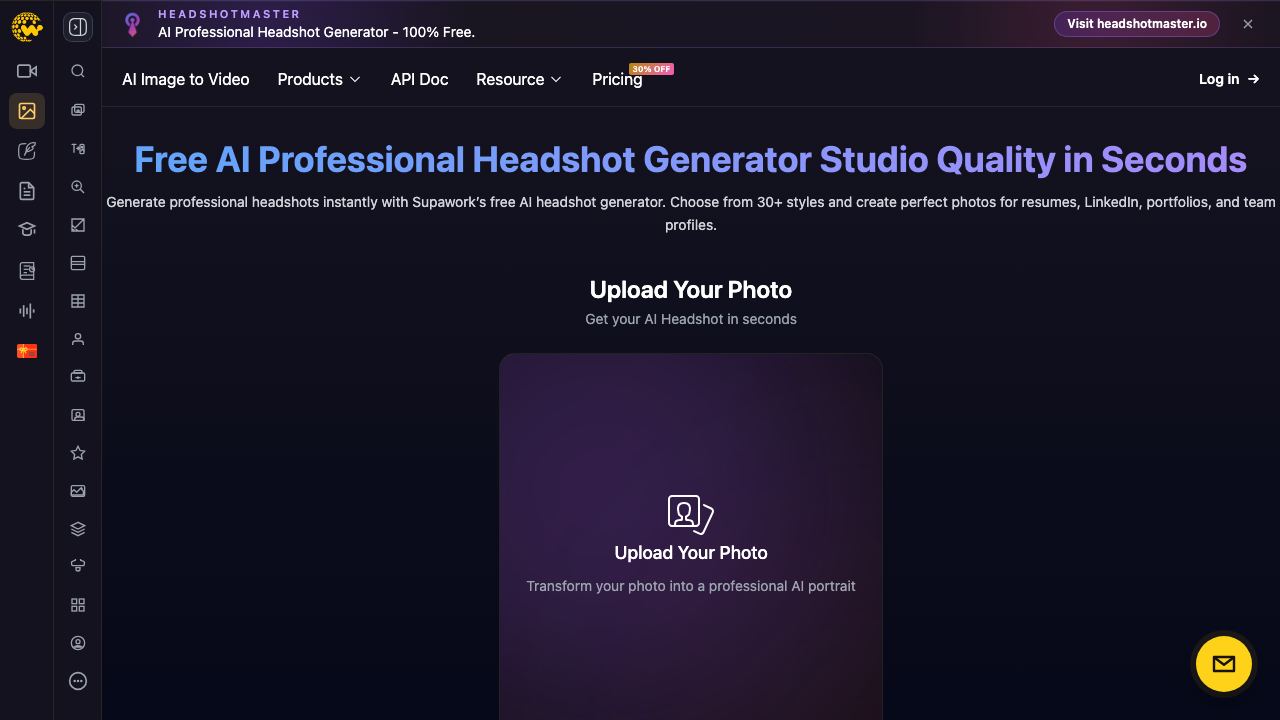This screenshot has width=1280, height=720.
Task: Select the text translate tool icon
Action: [78, 149]
